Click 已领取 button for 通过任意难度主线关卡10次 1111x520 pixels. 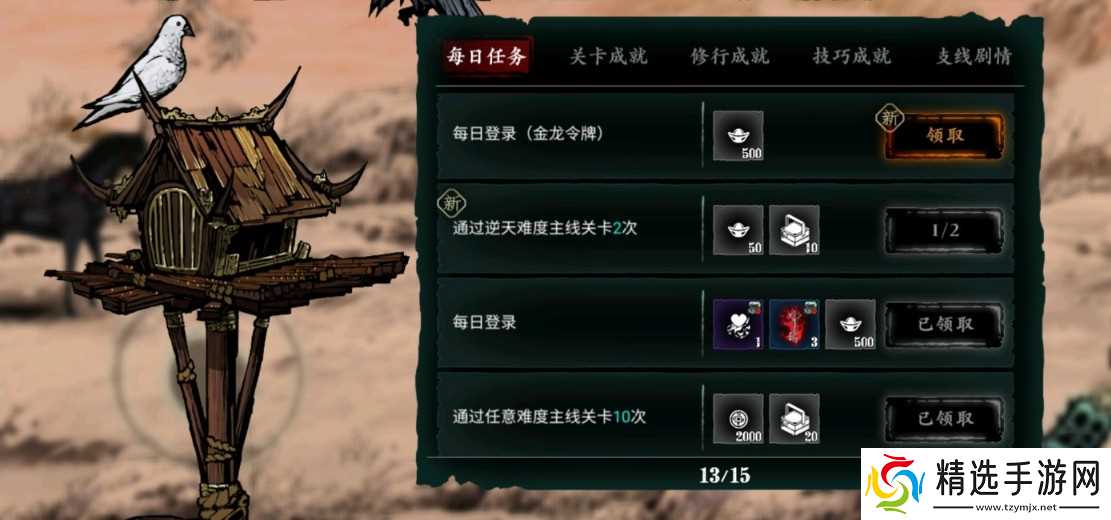pos(944,418)
